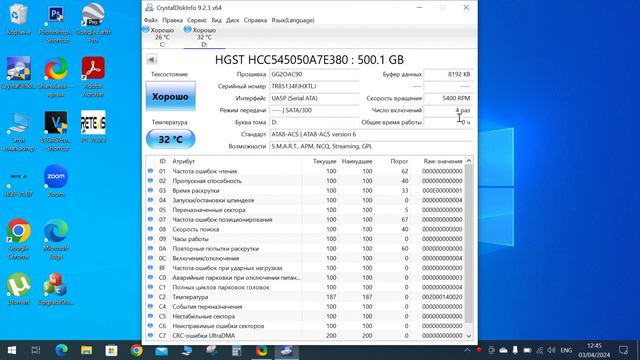Screen dimensions: 640x360
Task: Select the row Нестабильные сектора
Action: coord(305,316)
